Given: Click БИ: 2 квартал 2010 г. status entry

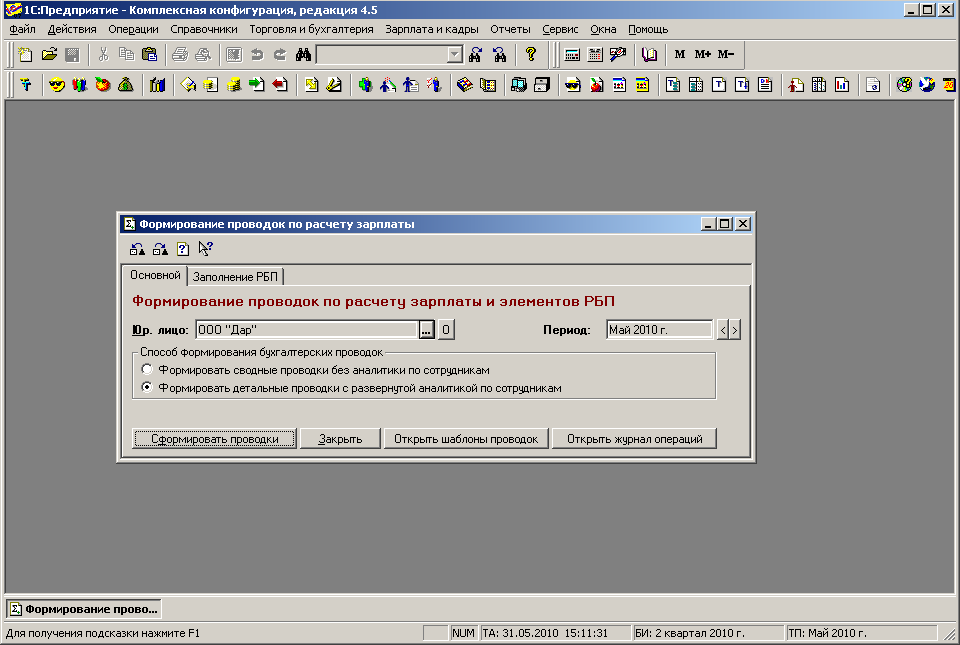Looking at the screenshot, I should click(x=708, y=633).
